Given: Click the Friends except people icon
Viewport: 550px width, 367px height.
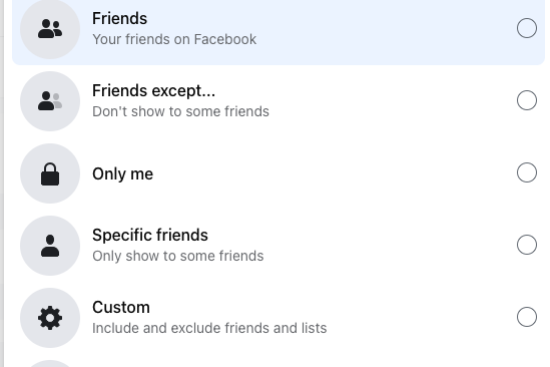Looking at the screenshot, I should pos(50,101).
